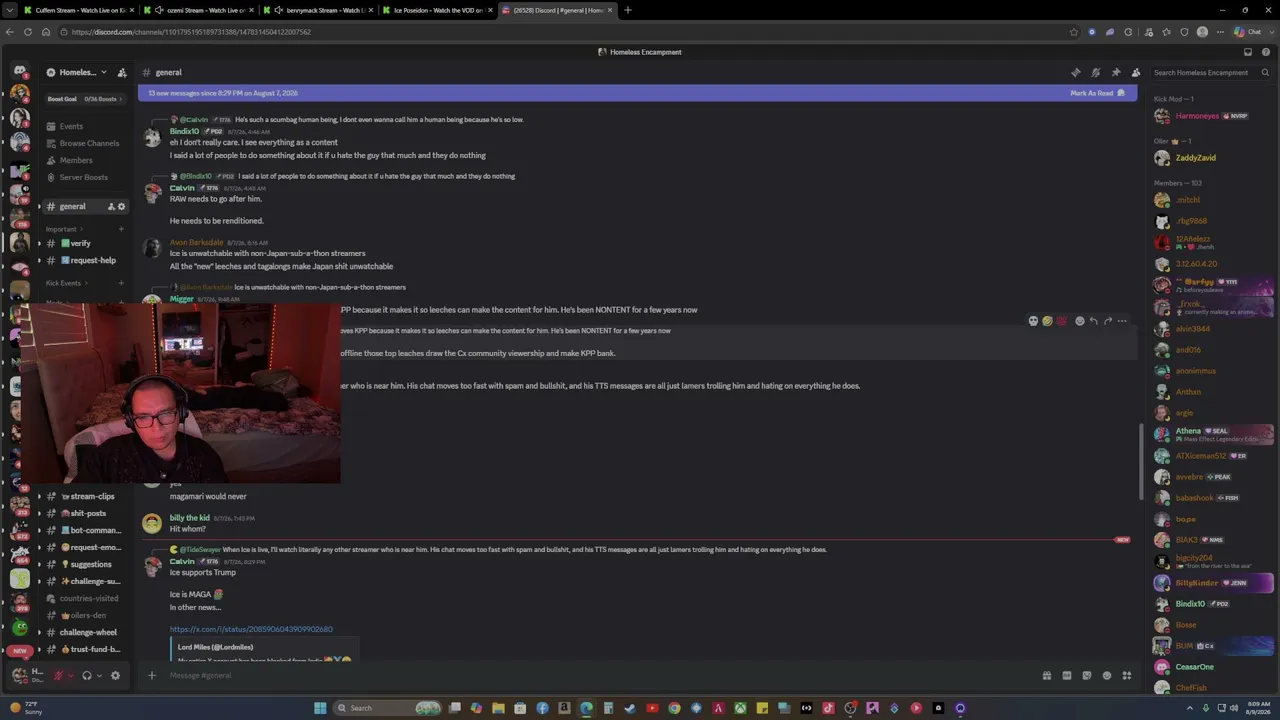Screen dimensions: 1280x720
Task: Open Windows Start menu on taskbar
Action: [320, 708]
